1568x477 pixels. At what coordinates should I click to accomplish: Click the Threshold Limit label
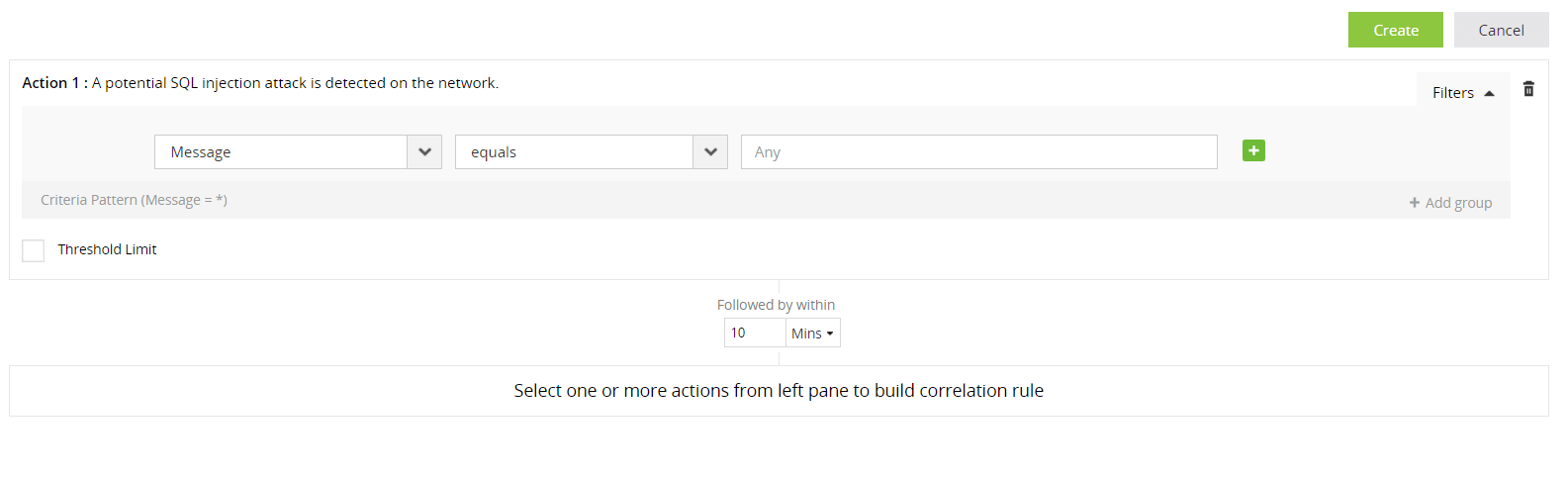click(x=107, y=249)
